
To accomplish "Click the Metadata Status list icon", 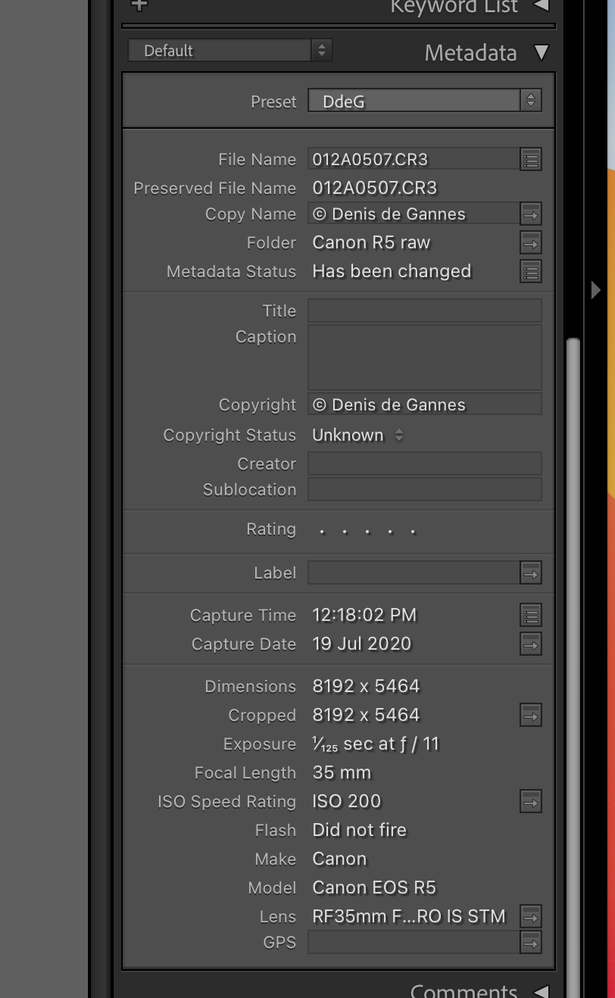I will 531,271.
